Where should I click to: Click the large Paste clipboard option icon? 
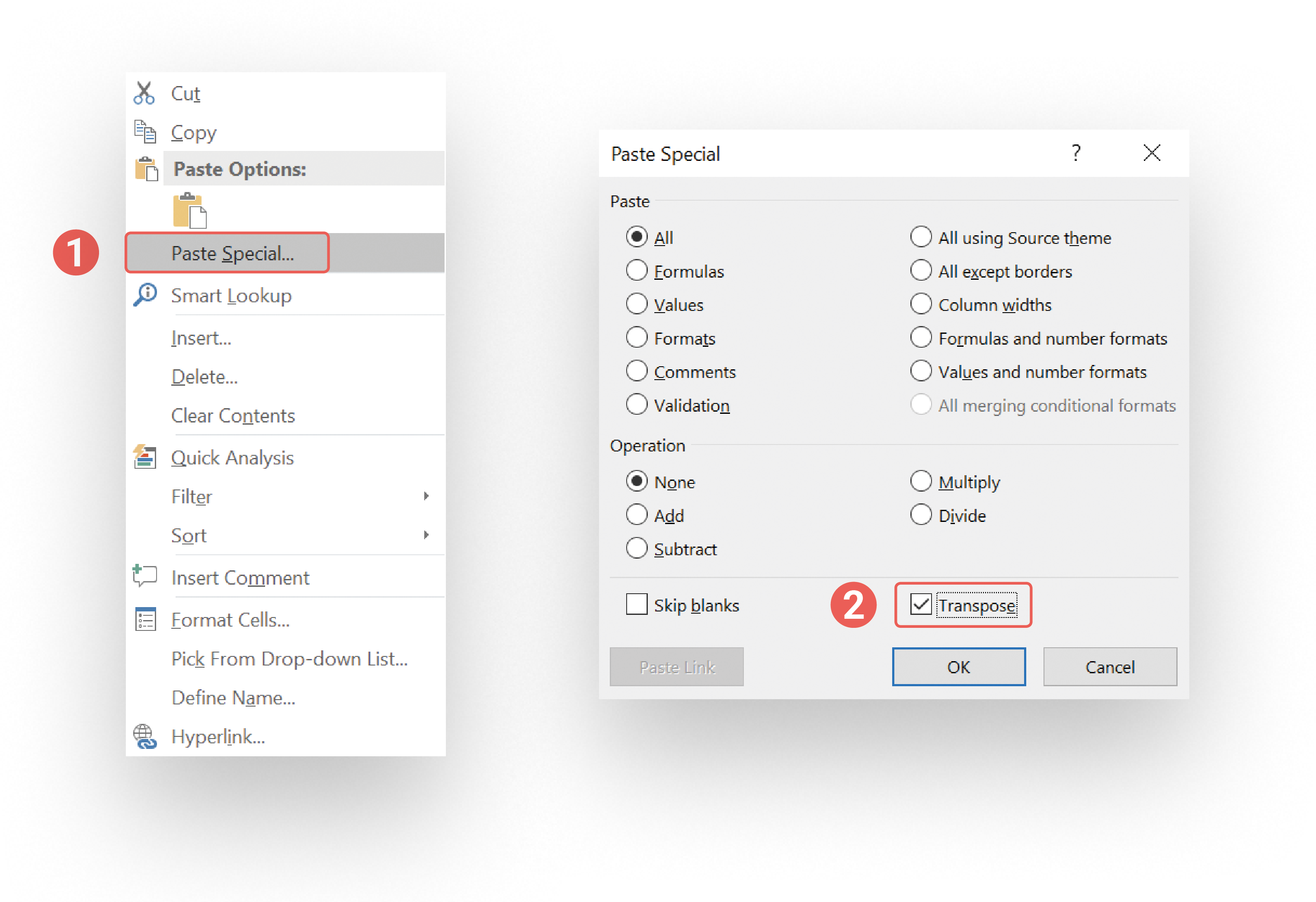point(190,211)
